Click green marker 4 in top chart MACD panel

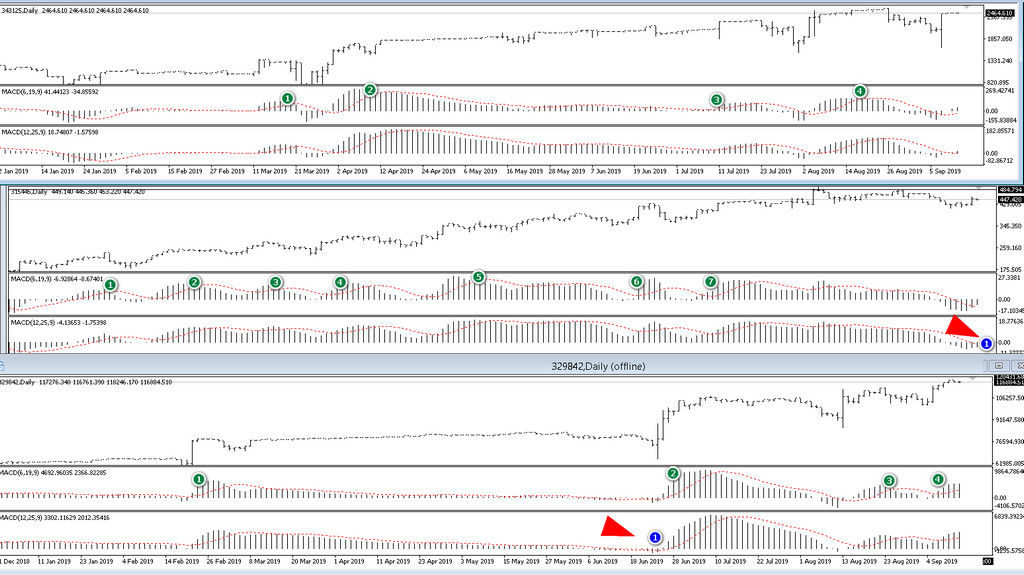pyautogui.click(x=860, y=91)
